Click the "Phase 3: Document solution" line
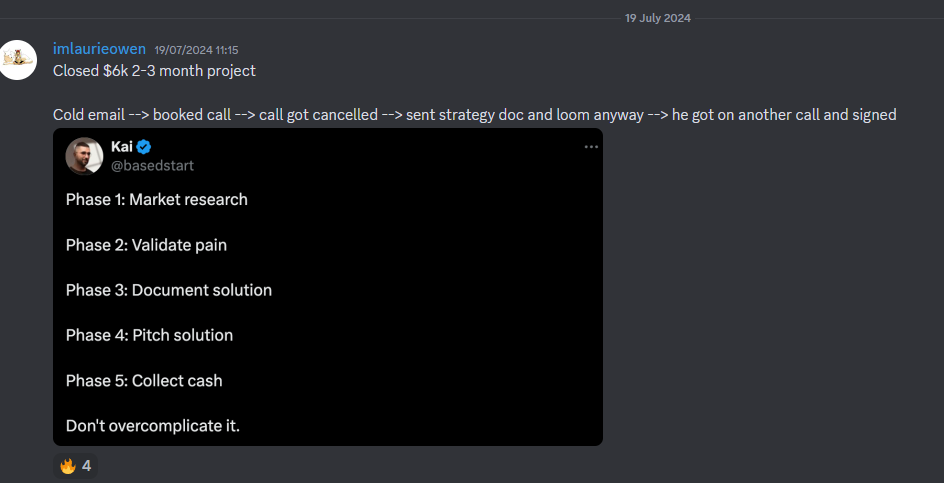Screen dimensions: 944x483 pos(168,290)
